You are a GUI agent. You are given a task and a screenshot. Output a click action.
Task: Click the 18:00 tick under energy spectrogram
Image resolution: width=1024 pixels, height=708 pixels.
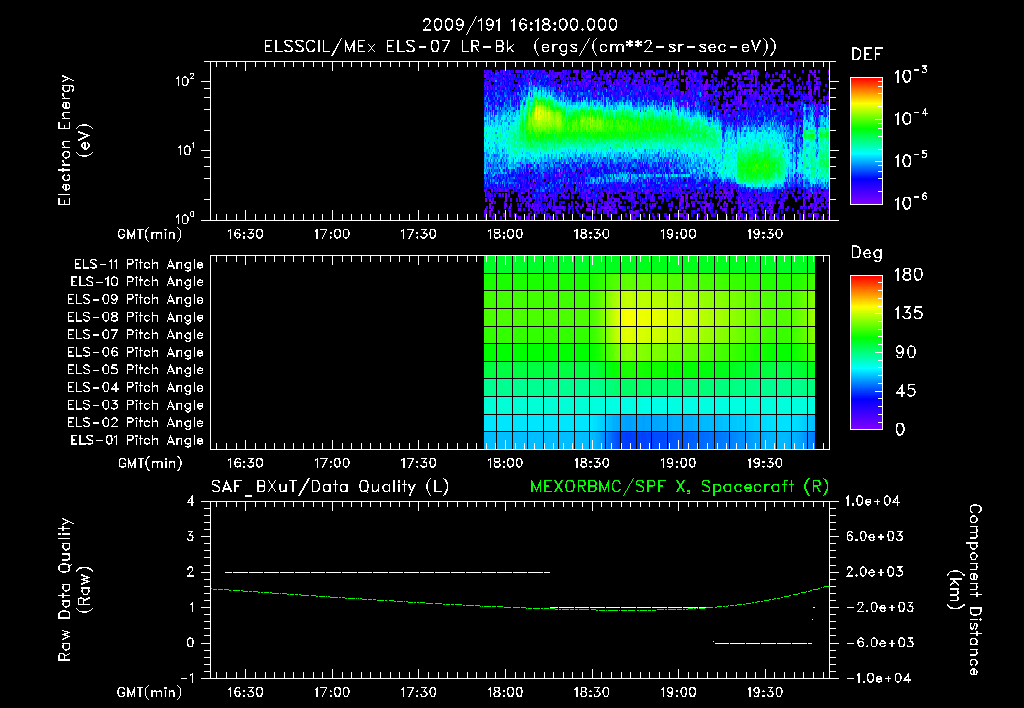coord(505,234)
